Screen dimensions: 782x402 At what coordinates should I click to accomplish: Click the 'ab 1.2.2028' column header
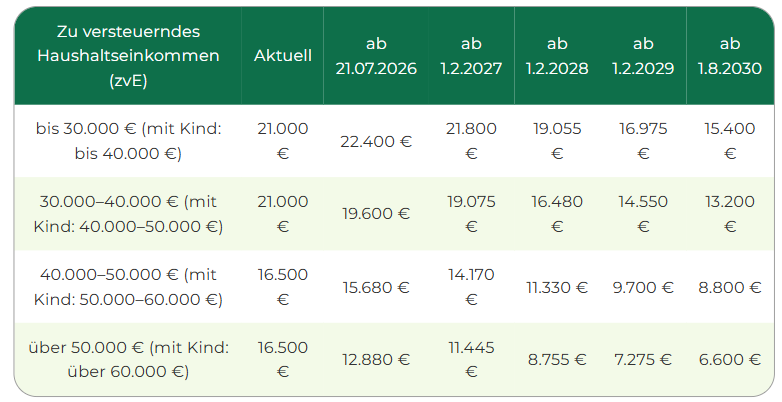coord(557,56)
